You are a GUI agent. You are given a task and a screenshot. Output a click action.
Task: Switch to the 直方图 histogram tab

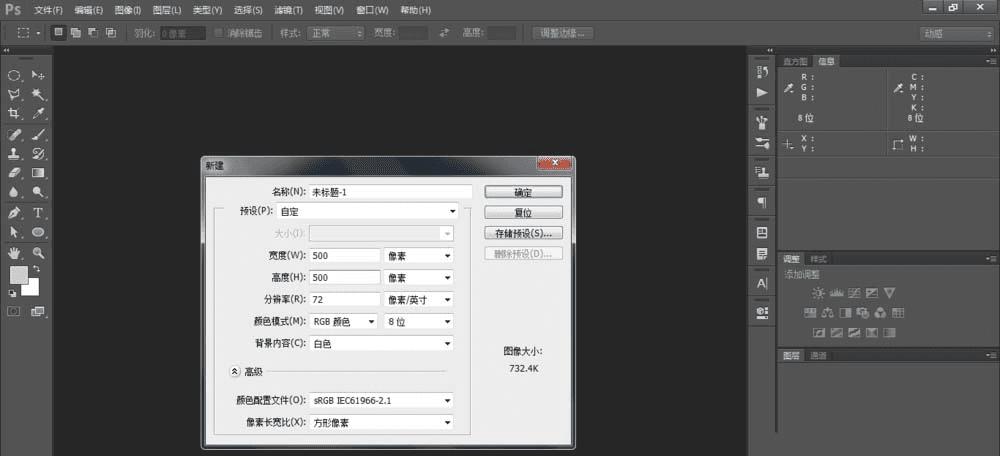click(796, 61)
